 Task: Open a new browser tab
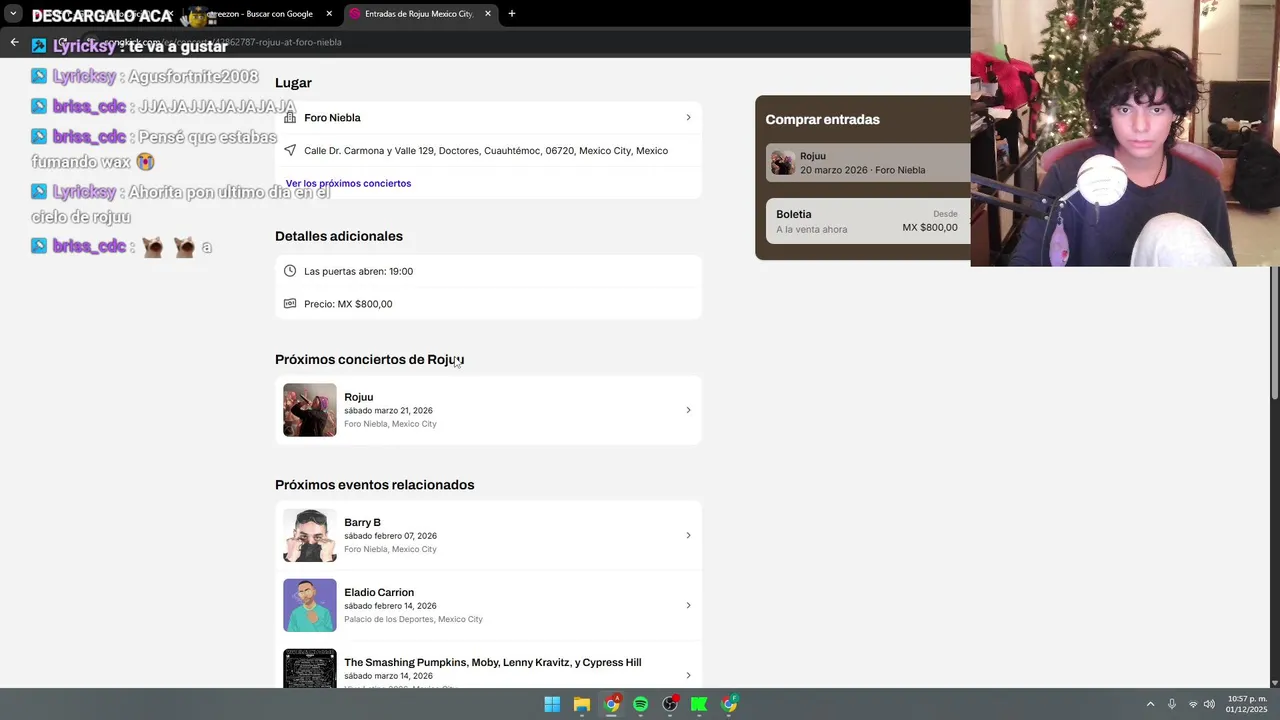point(512,14)
